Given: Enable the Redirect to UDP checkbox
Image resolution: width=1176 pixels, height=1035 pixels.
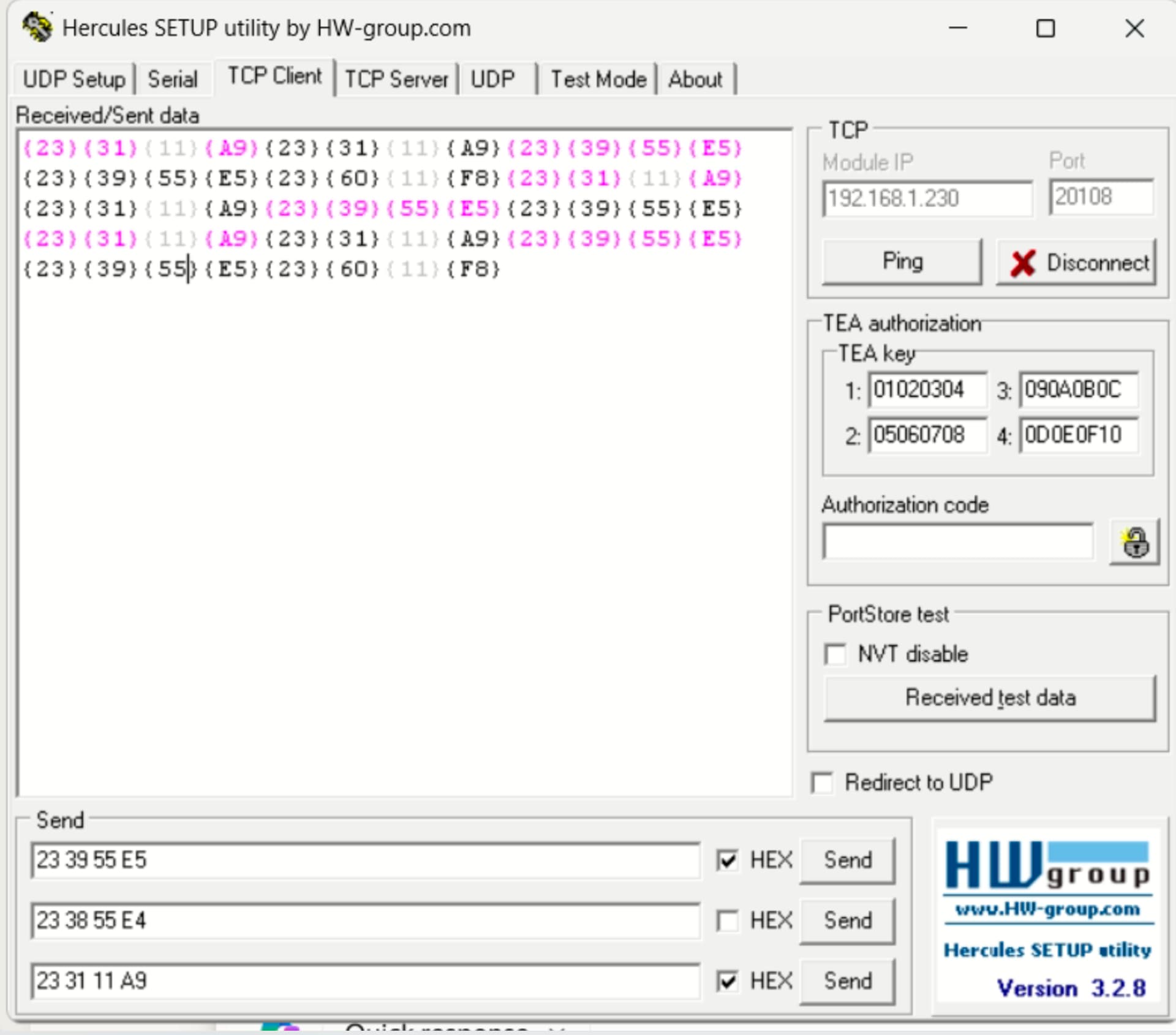Looking at the screenshot, I should 822,783.
